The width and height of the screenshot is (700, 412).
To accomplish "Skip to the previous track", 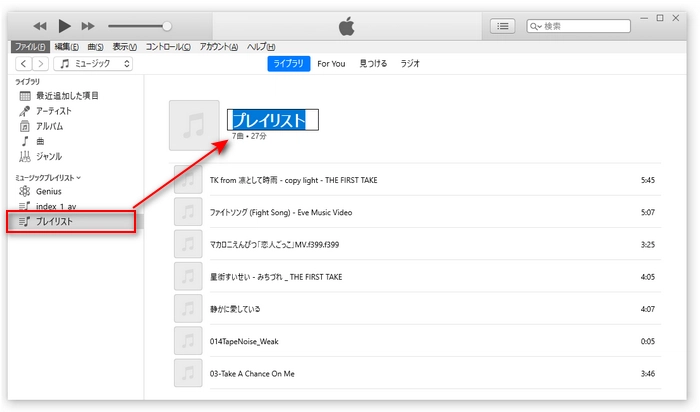I will [x=41, y=25].
